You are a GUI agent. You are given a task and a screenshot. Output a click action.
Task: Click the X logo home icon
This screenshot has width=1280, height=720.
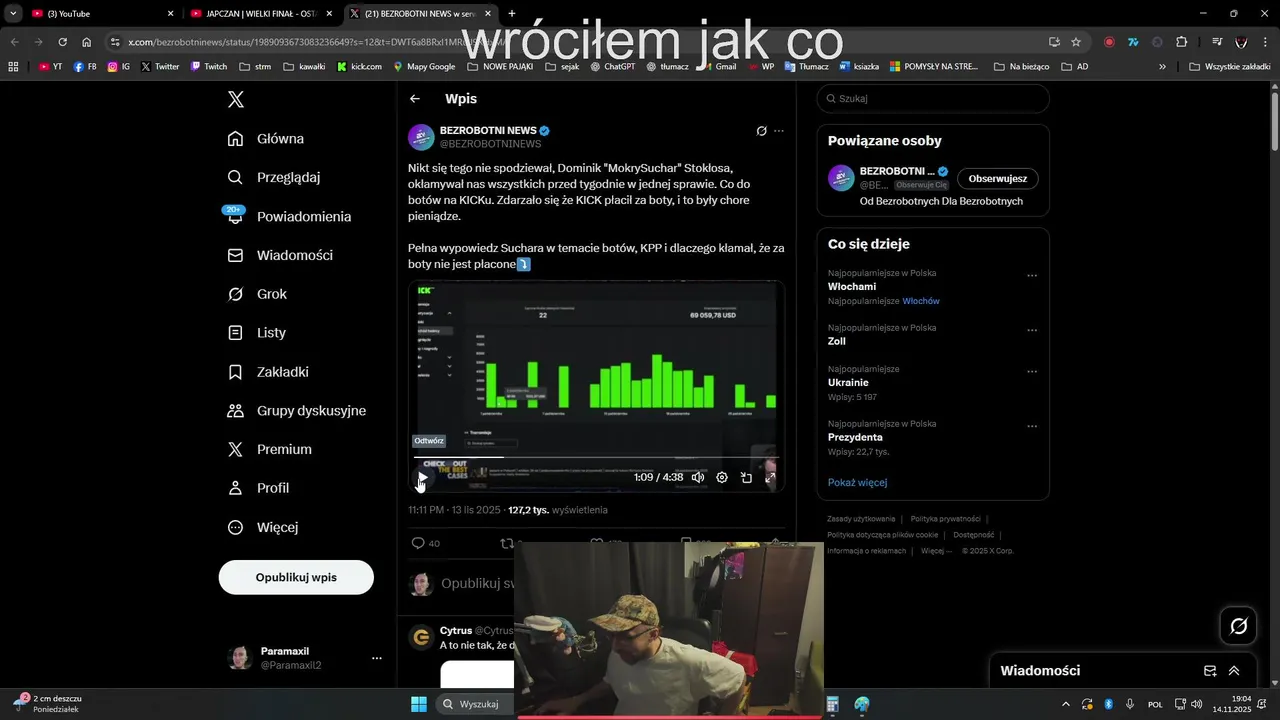coord(236,99)
